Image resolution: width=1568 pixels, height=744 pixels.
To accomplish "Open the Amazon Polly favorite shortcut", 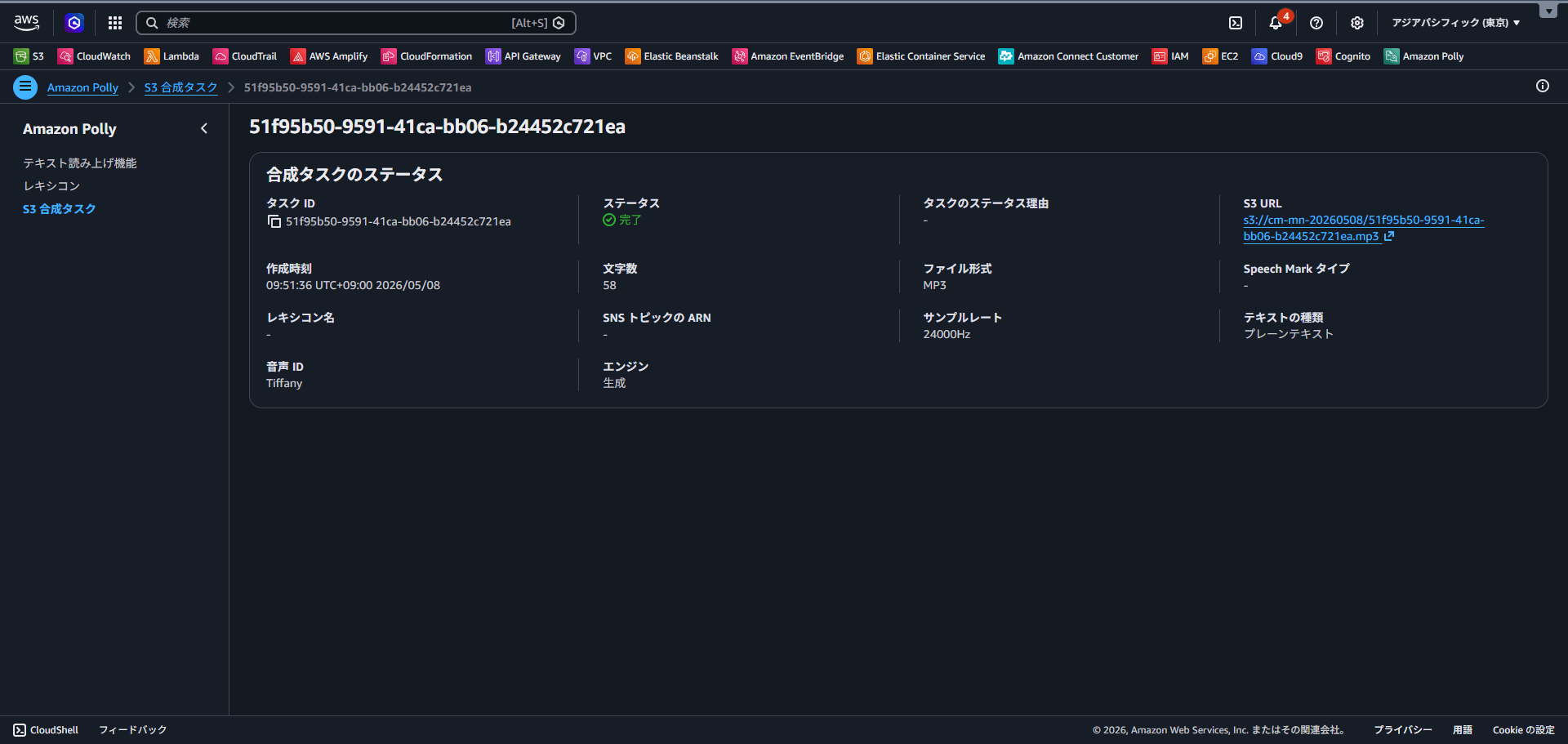I will tap(1423, 56).
